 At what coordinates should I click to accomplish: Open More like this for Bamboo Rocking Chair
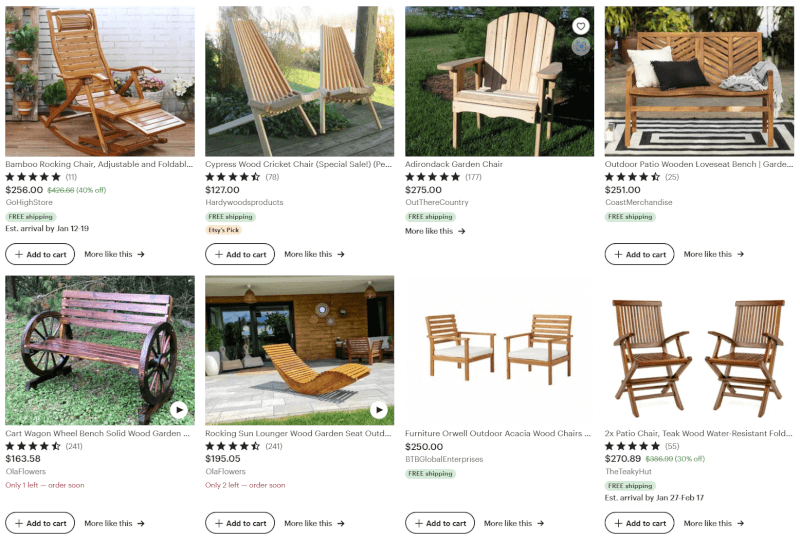pyautogui.click(x=114, y=254)
